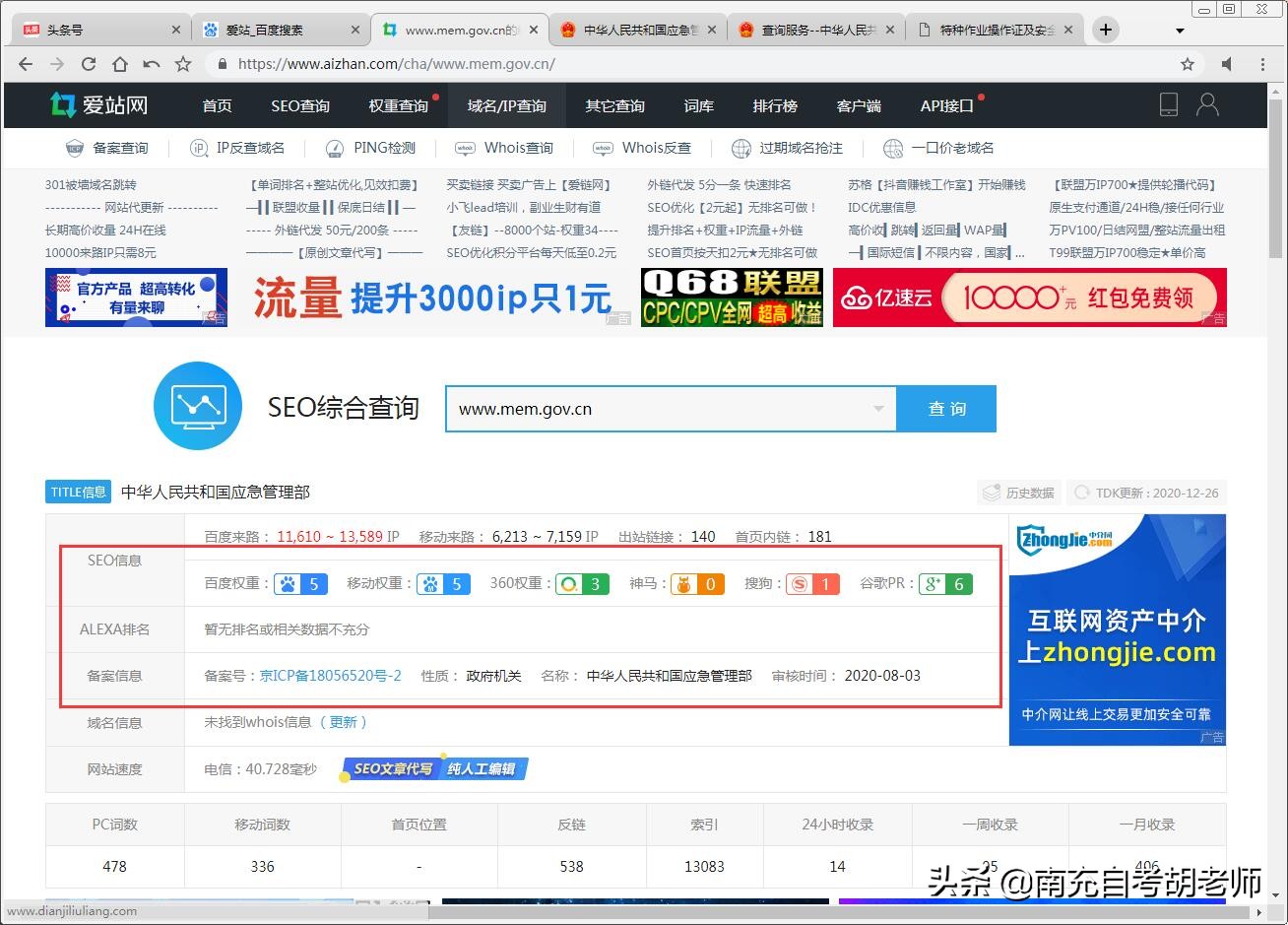Click the TDK更新 button
Screen dimensions: 1288x925
click(x=1146, y=493)
